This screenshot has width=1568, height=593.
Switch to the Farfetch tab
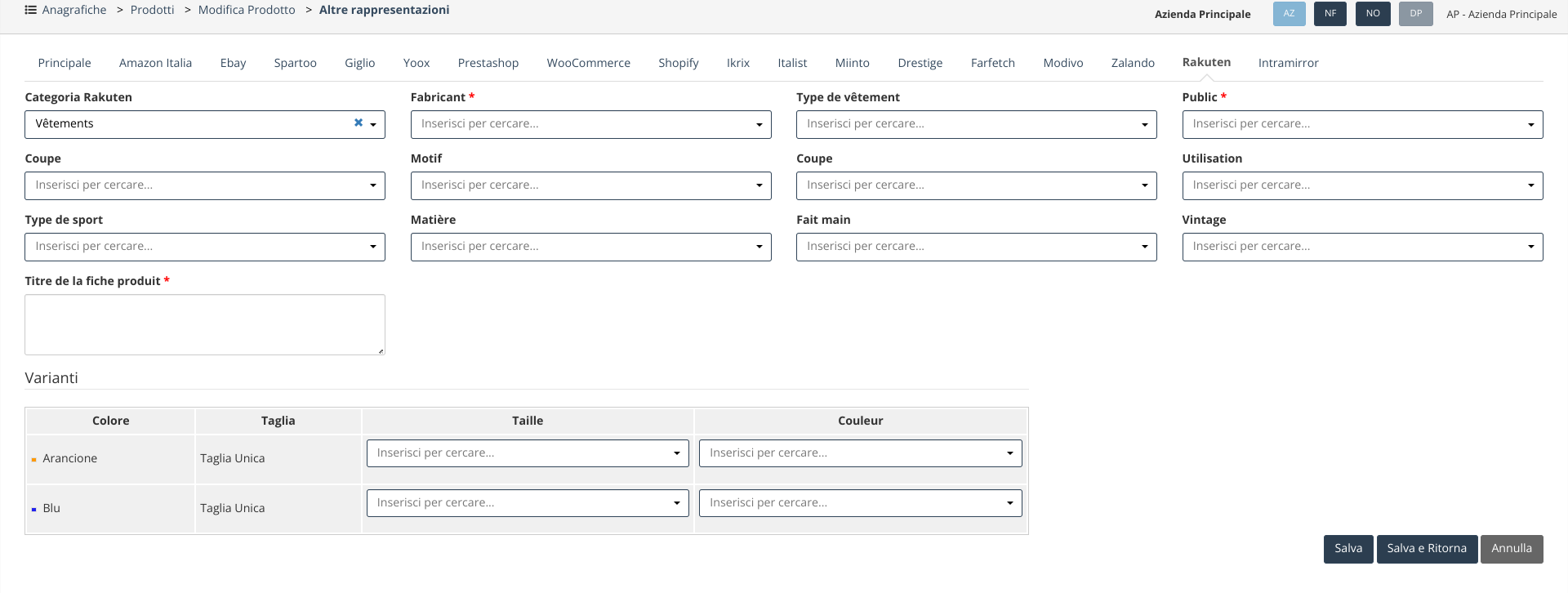coord(993,63)
